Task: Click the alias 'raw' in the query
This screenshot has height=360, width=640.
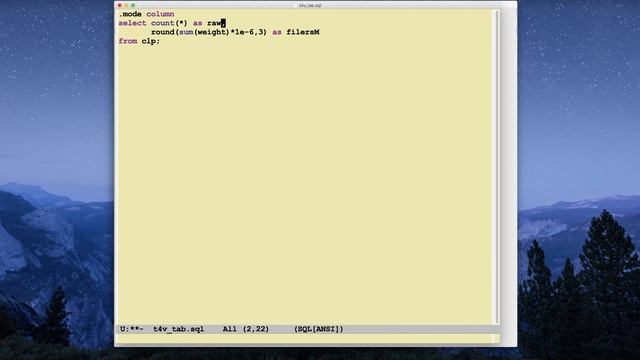Action: 214,23
